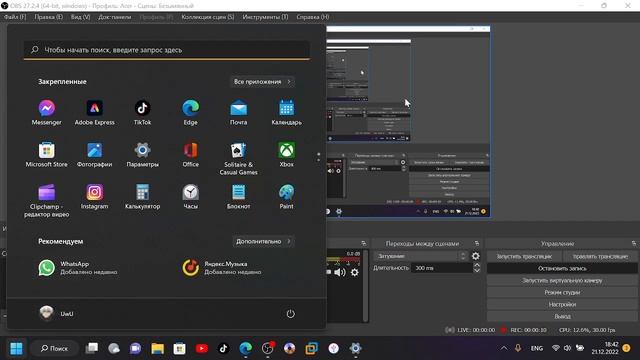The image size is (640, 360).
Task: Launch Edge from pinned apps
Action: pos(191,113)
